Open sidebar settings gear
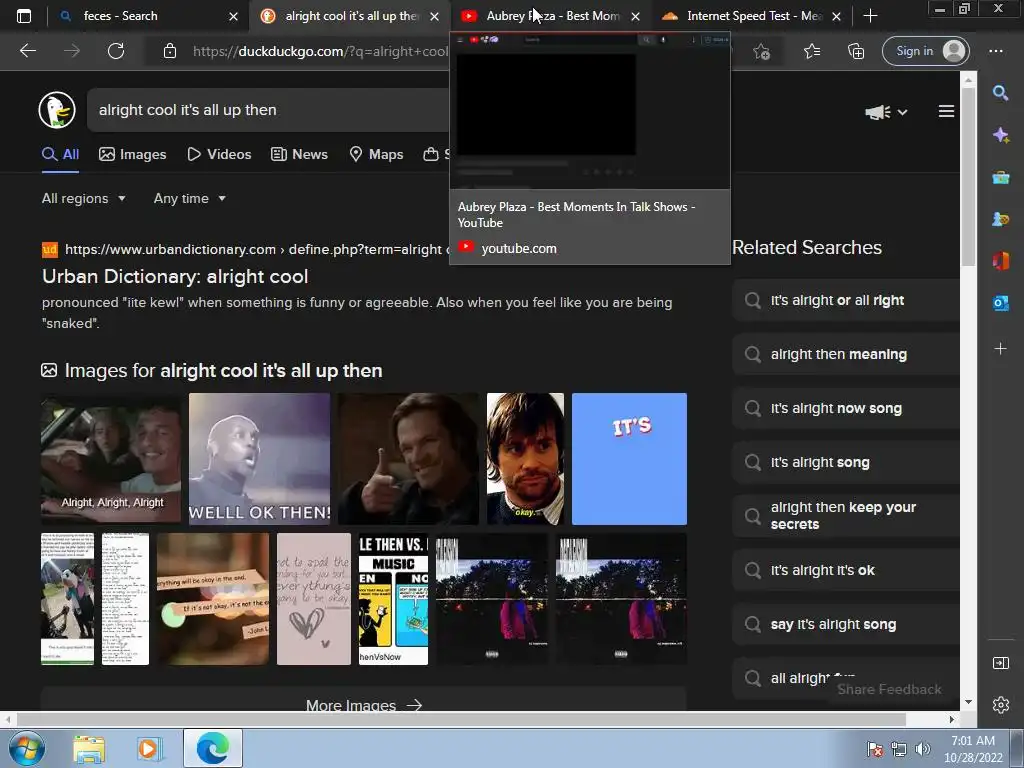Screen dimensions: 1024x768 (1000, 705)
